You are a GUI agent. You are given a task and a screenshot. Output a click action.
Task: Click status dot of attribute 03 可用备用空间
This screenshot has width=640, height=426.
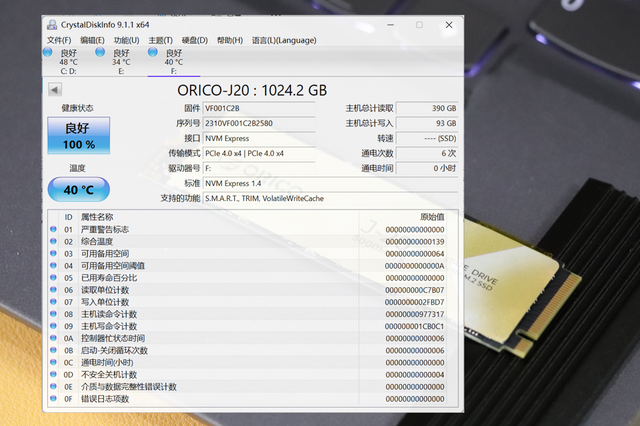[x=53, y=253]
